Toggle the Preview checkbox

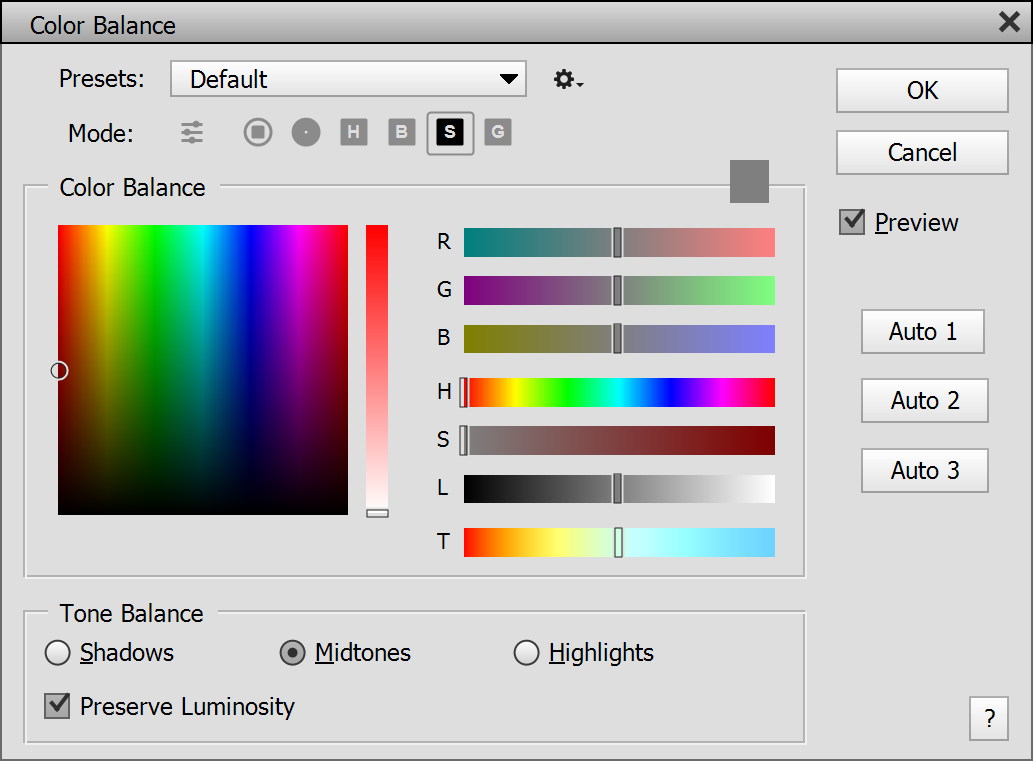[852, 222]
